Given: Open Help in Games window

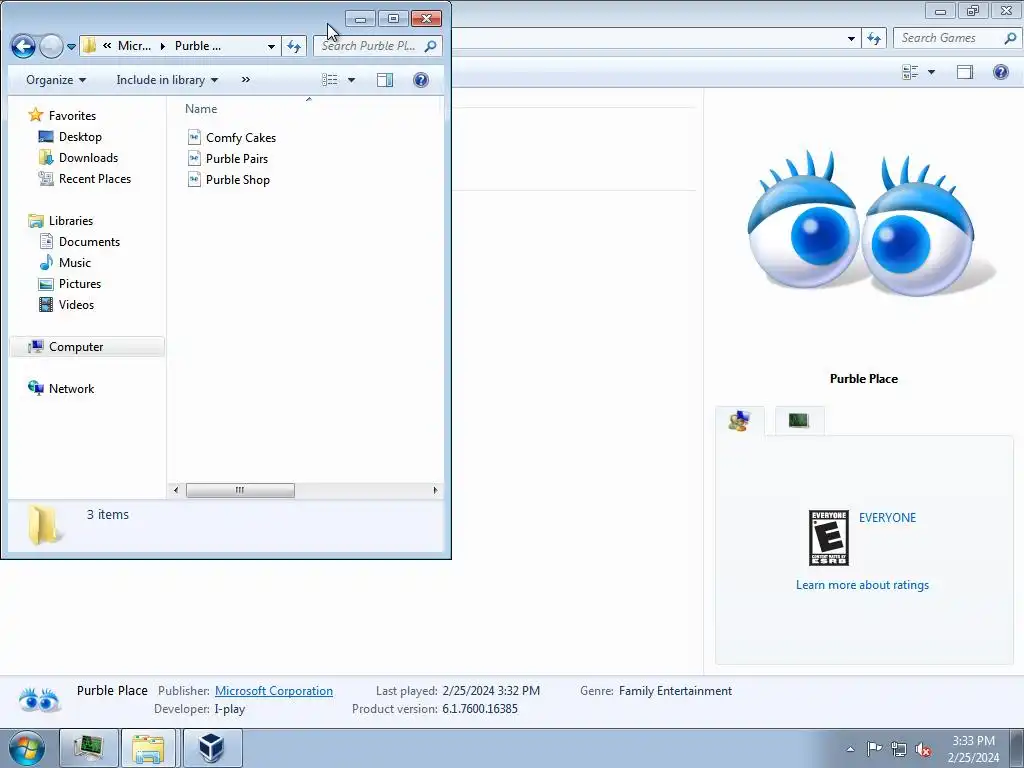Looking at the screenshot, I should 1000,72.
